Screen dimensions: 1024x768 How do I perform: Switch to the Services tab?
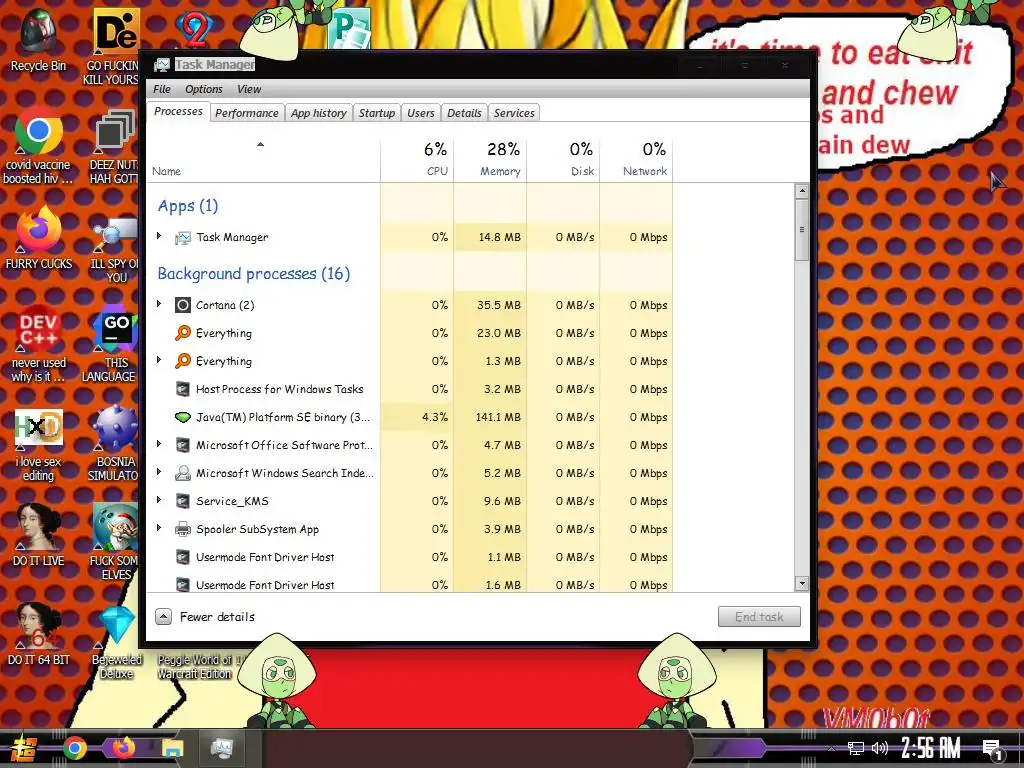coord(514,113)
